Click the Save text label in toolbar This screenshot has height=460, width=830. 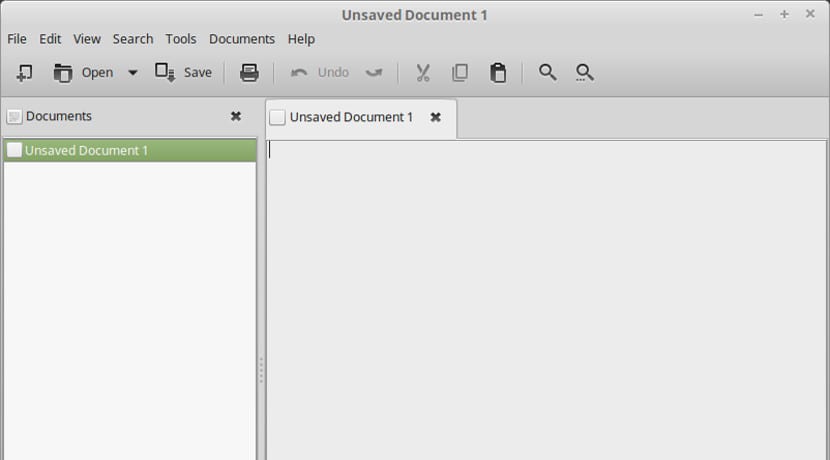point(197,73)
